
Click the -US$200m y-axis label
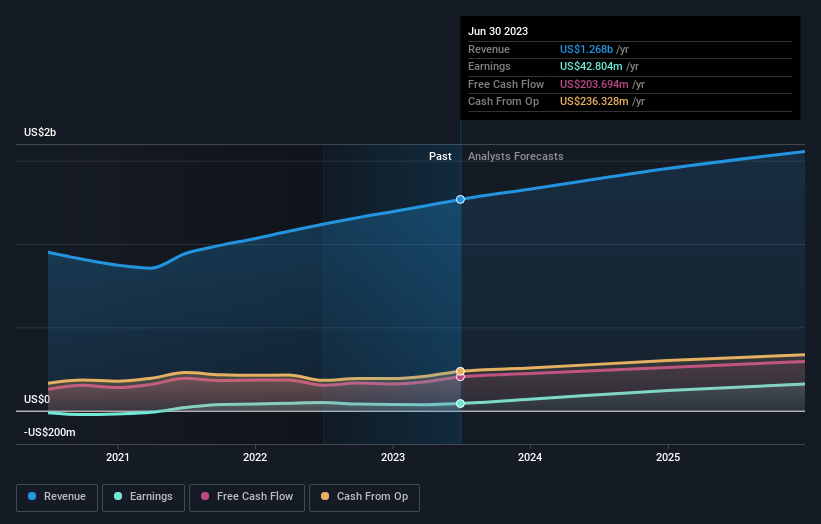pos(50,432)
